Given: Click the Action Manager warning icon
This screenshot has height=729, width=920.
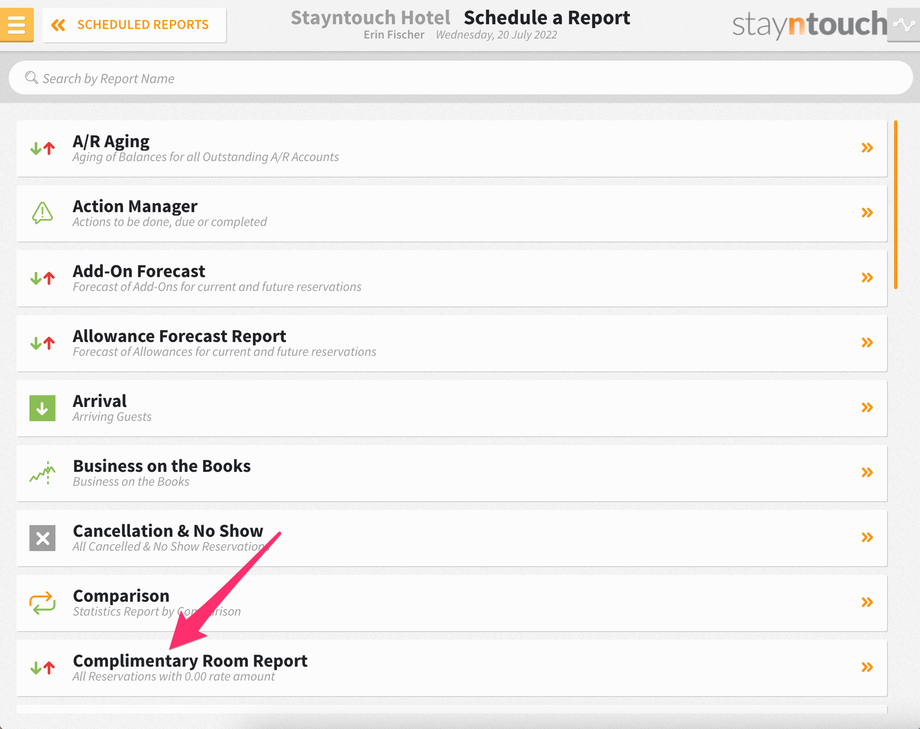Looking at the screenshot, I should tap(42, 212).
